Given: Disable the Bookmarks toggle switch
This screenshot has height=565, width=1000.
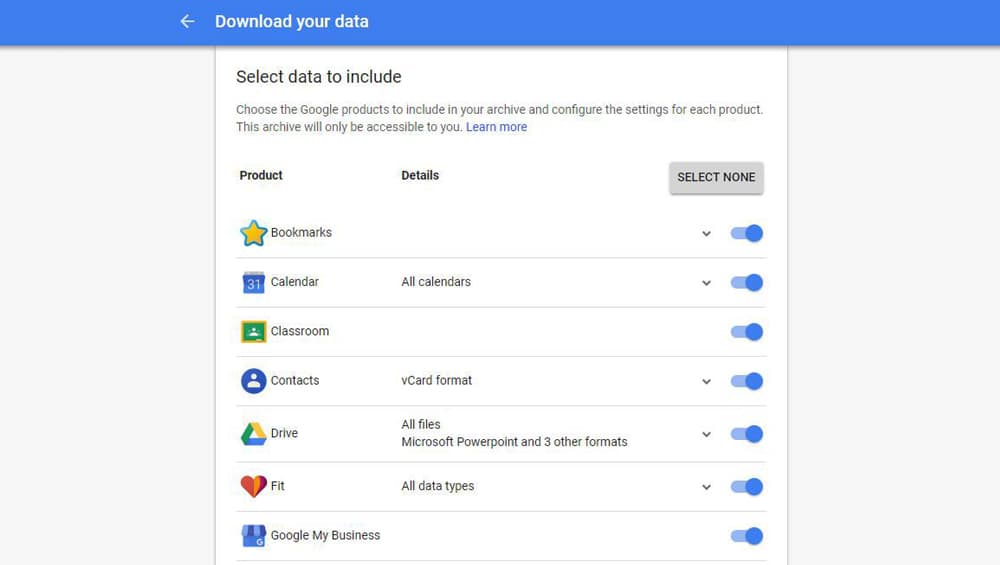Looking at the screenshot, I should [x=746, y=233].
